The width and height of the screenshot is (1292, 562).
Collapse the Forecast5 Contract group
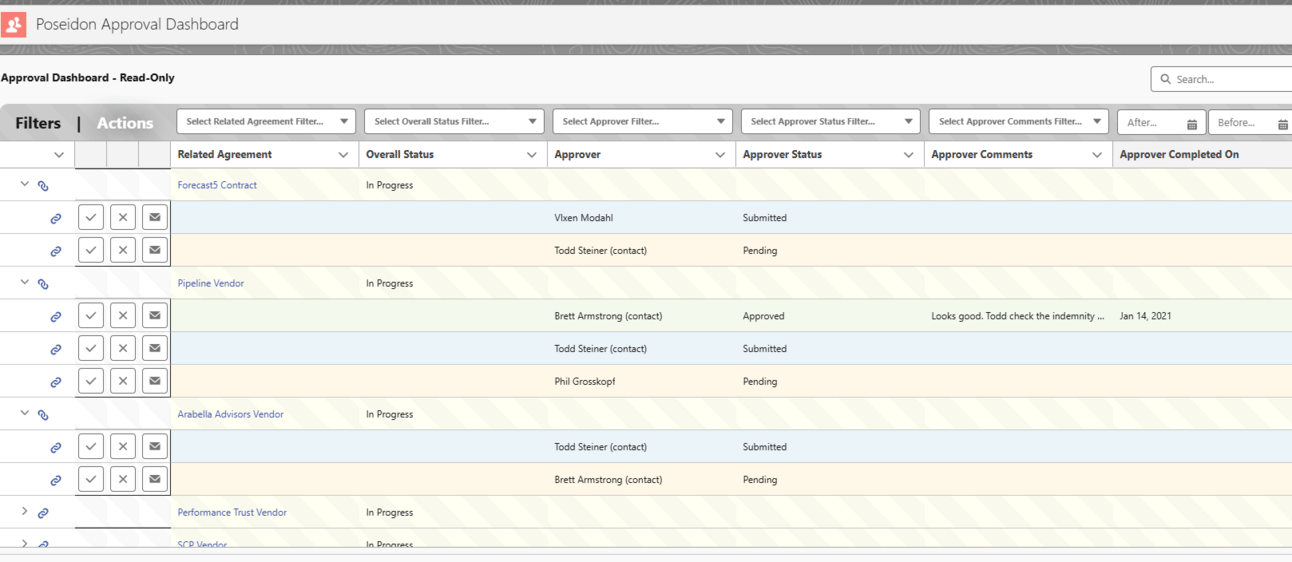25,184
